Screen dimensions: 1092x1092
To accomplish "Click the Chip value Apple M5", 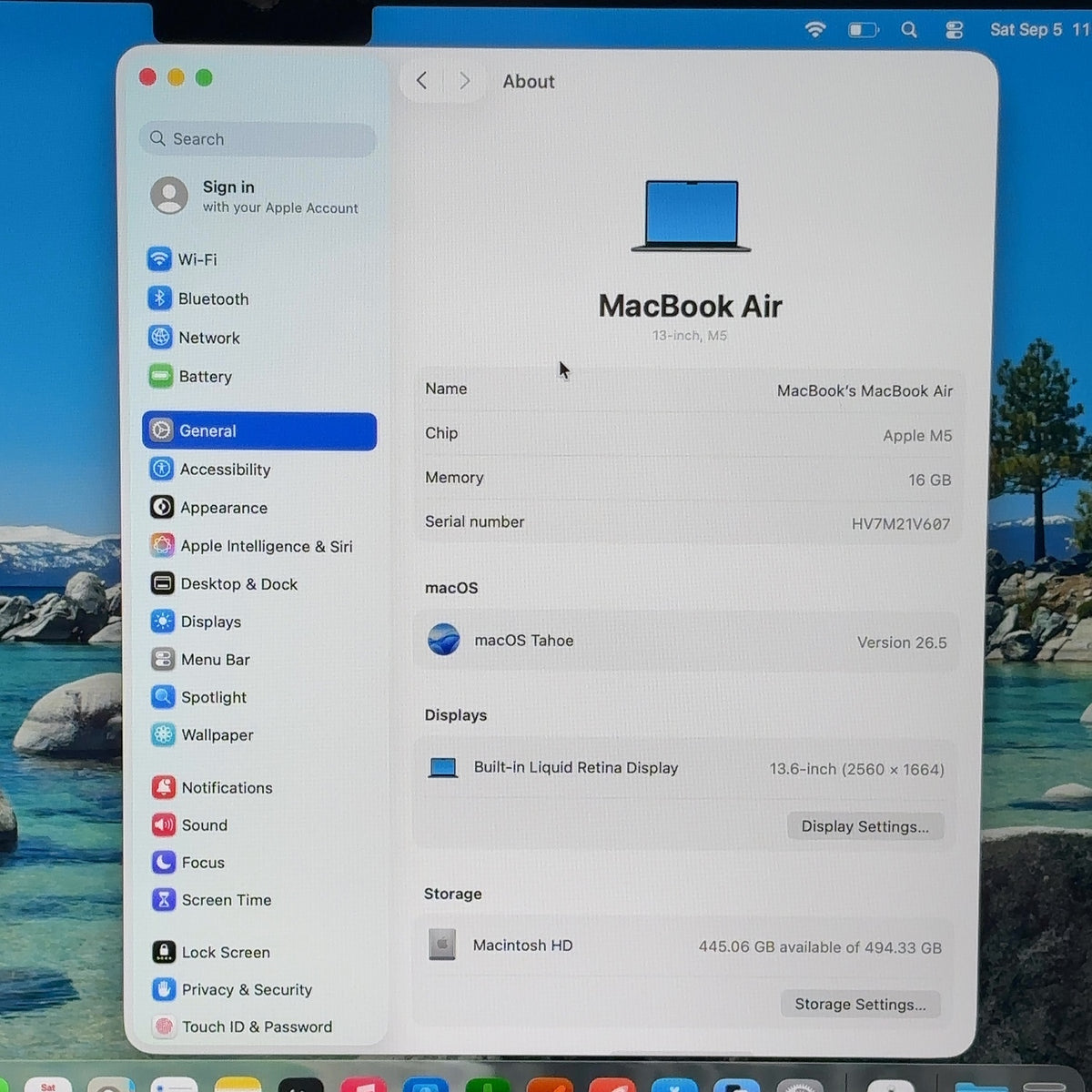I will (917, 435).
